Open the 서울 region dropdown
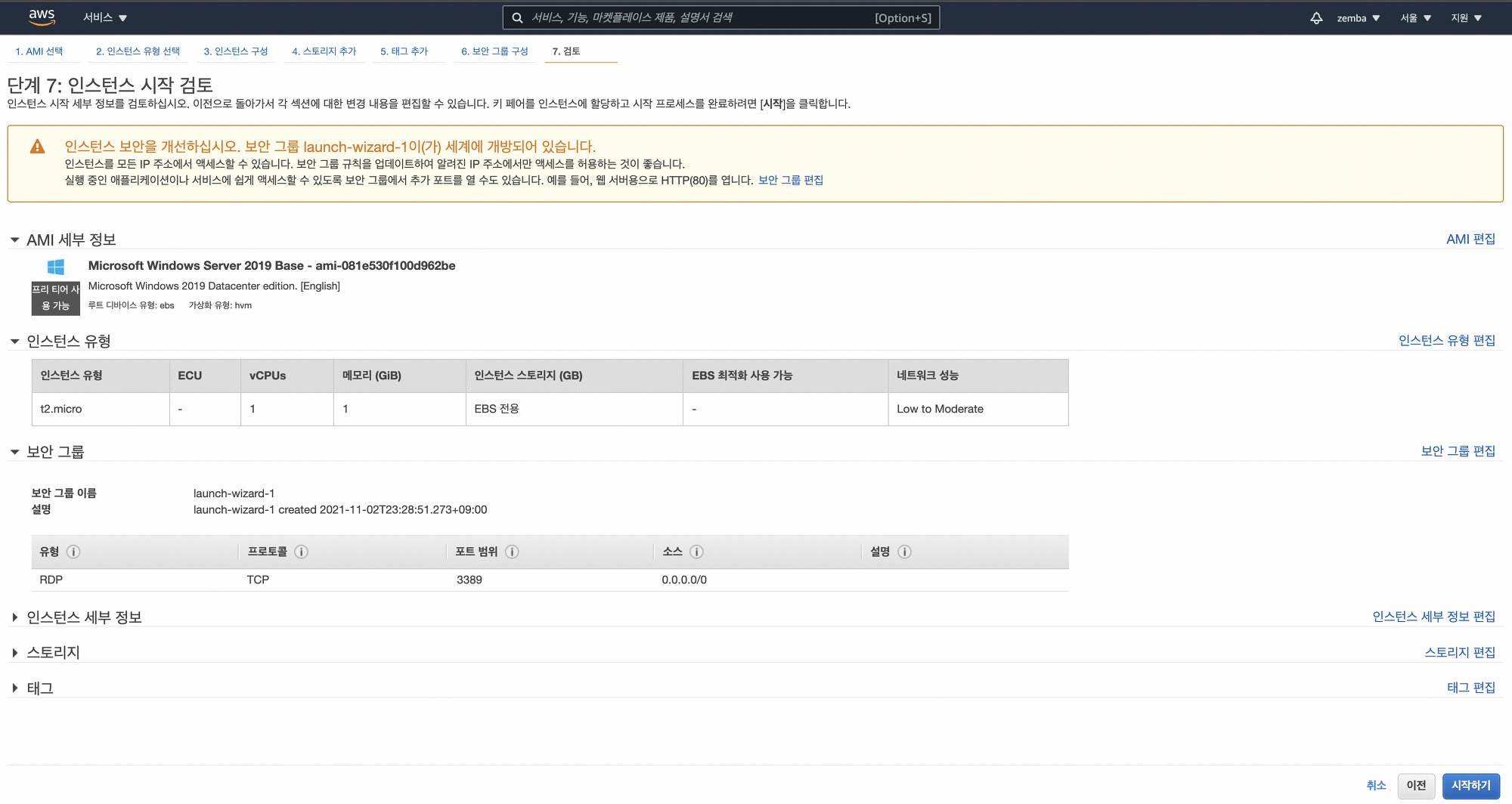The width and height of the screenshot is (1512, 804). pyautogui.click(x=1415, y=17)
